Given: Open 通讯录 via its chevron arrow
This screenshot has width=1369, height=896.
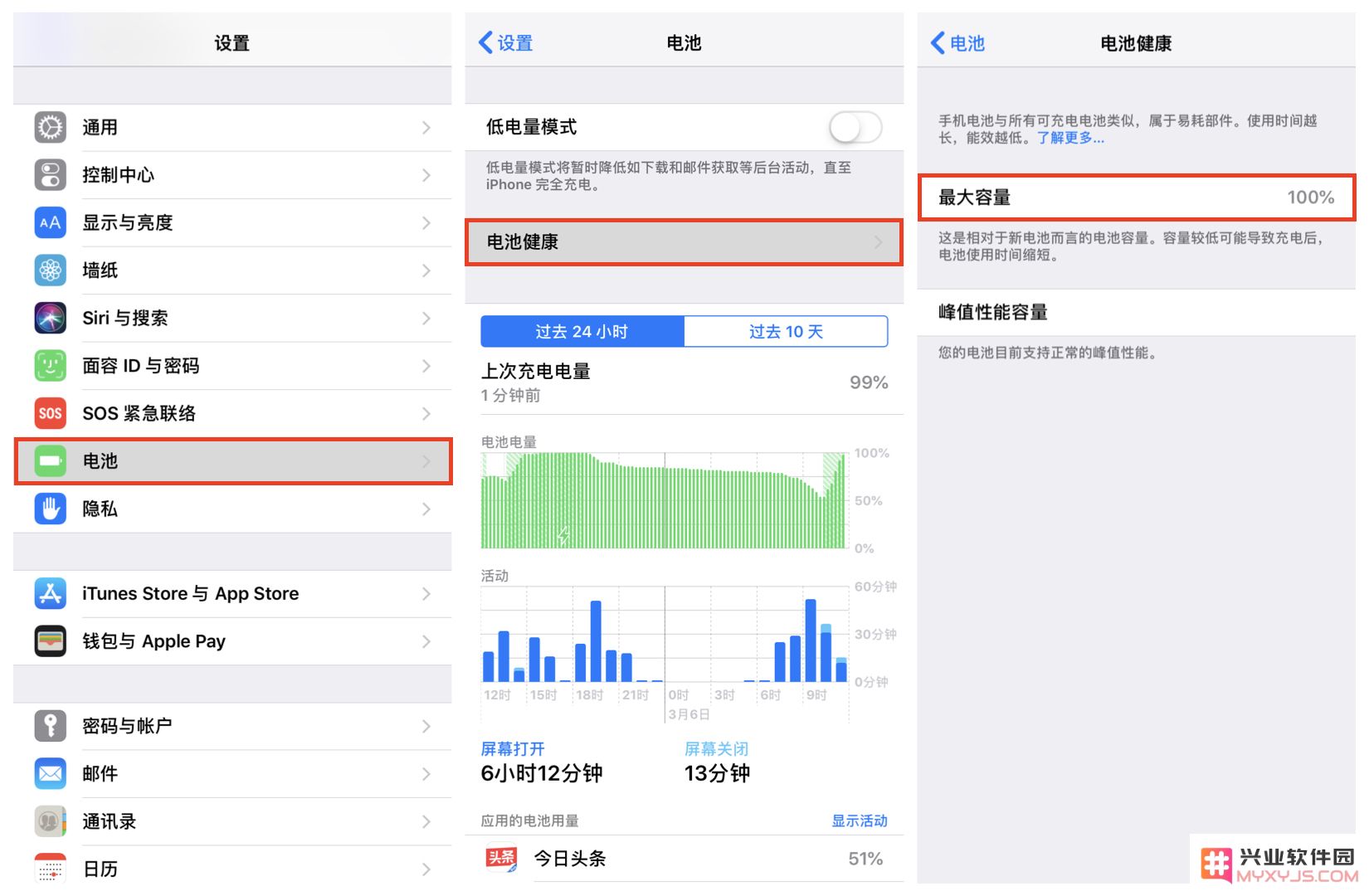Looking at the screenshot, I should pyautogui.click(x=426, y=822).
